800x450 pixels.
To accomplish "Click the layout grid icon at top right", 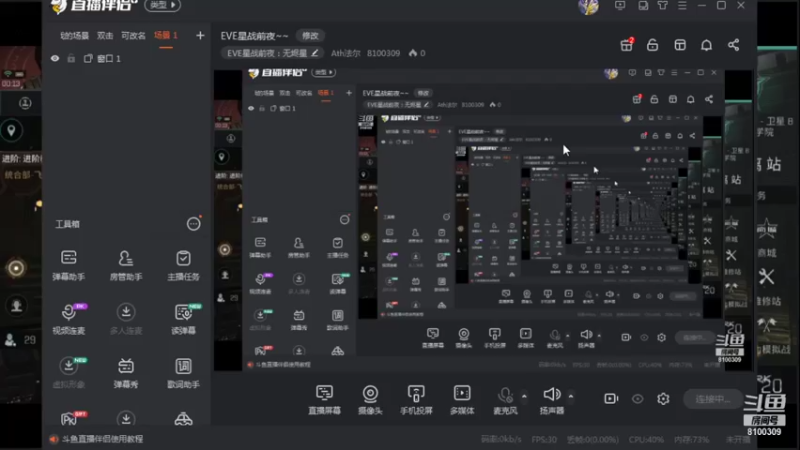I will tap(680, 45).
